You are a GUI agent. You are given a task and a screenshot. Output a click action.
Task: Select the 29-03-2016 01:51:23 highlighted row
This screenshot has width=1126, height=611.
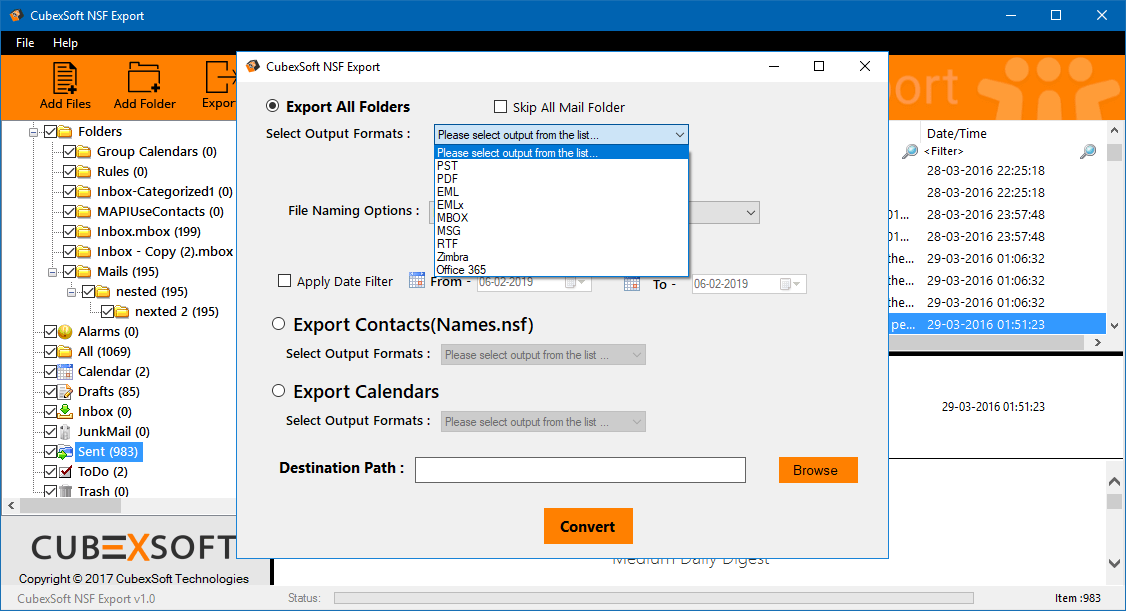point(997,325)
